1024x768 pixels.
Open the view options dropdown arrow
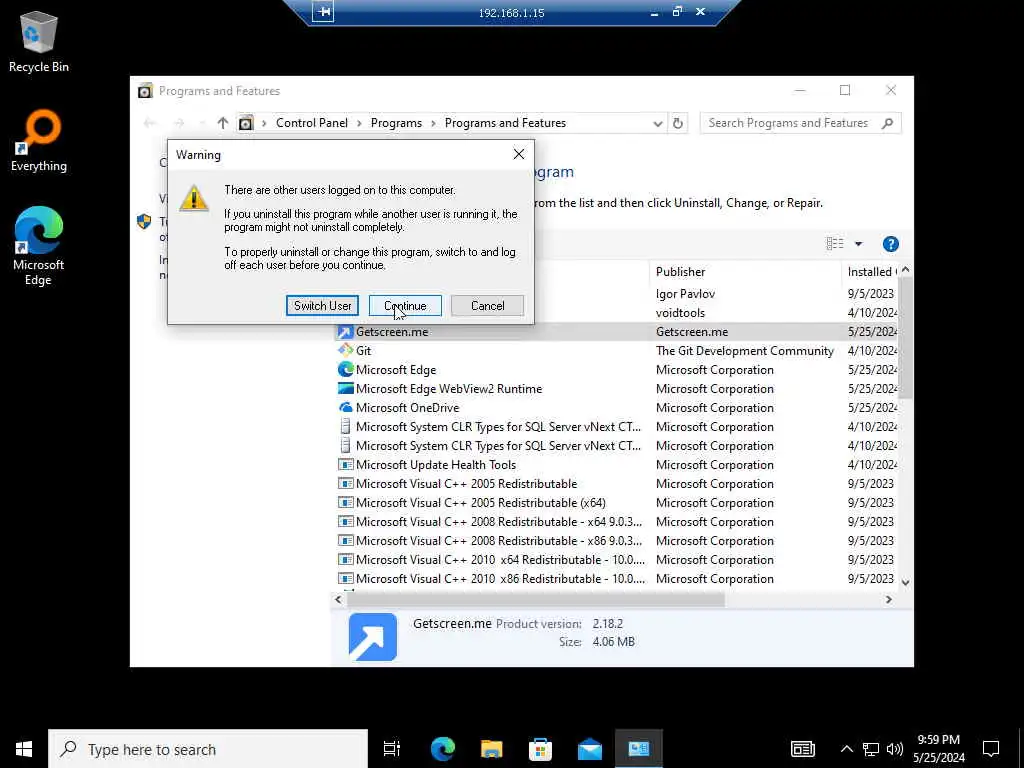(859, 244)
